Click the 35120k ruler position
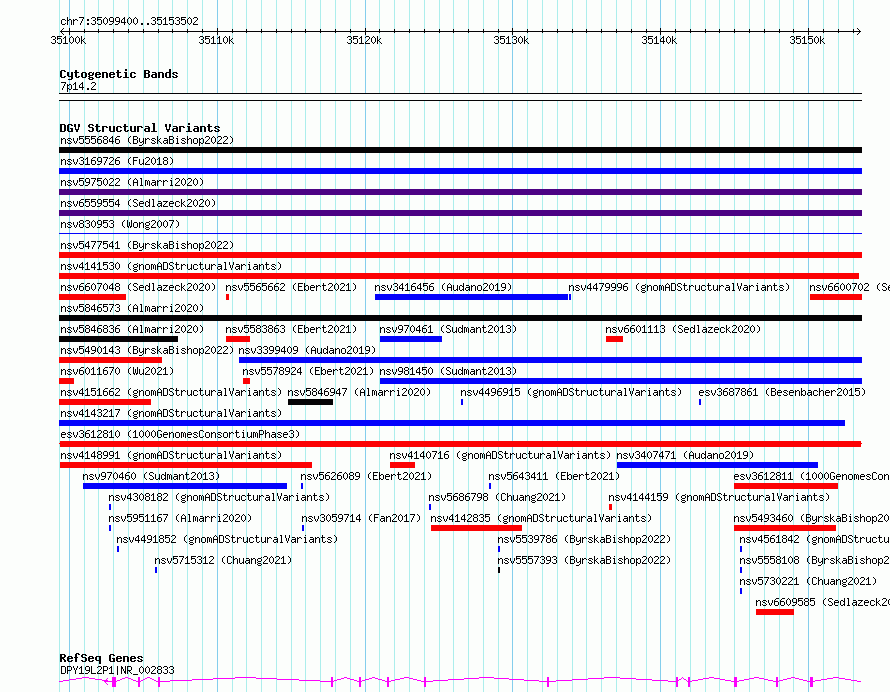Viewport: 890px width, 692px height. (x=364, y=40)
